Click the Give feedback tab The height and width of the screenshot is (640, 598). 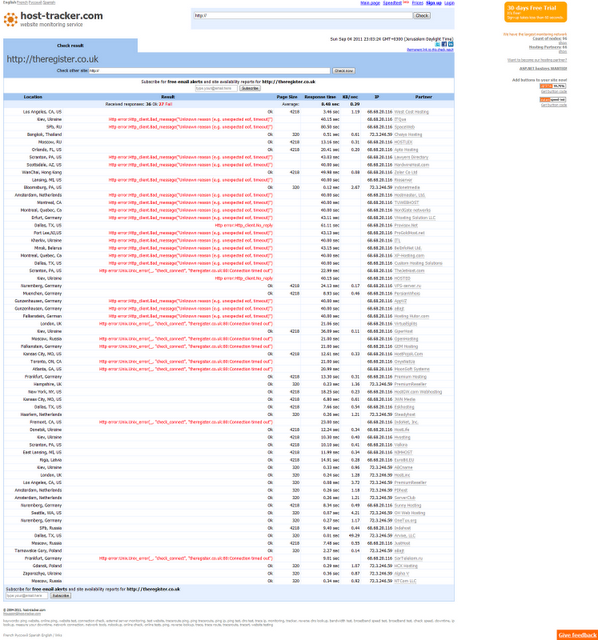[577, 635]
